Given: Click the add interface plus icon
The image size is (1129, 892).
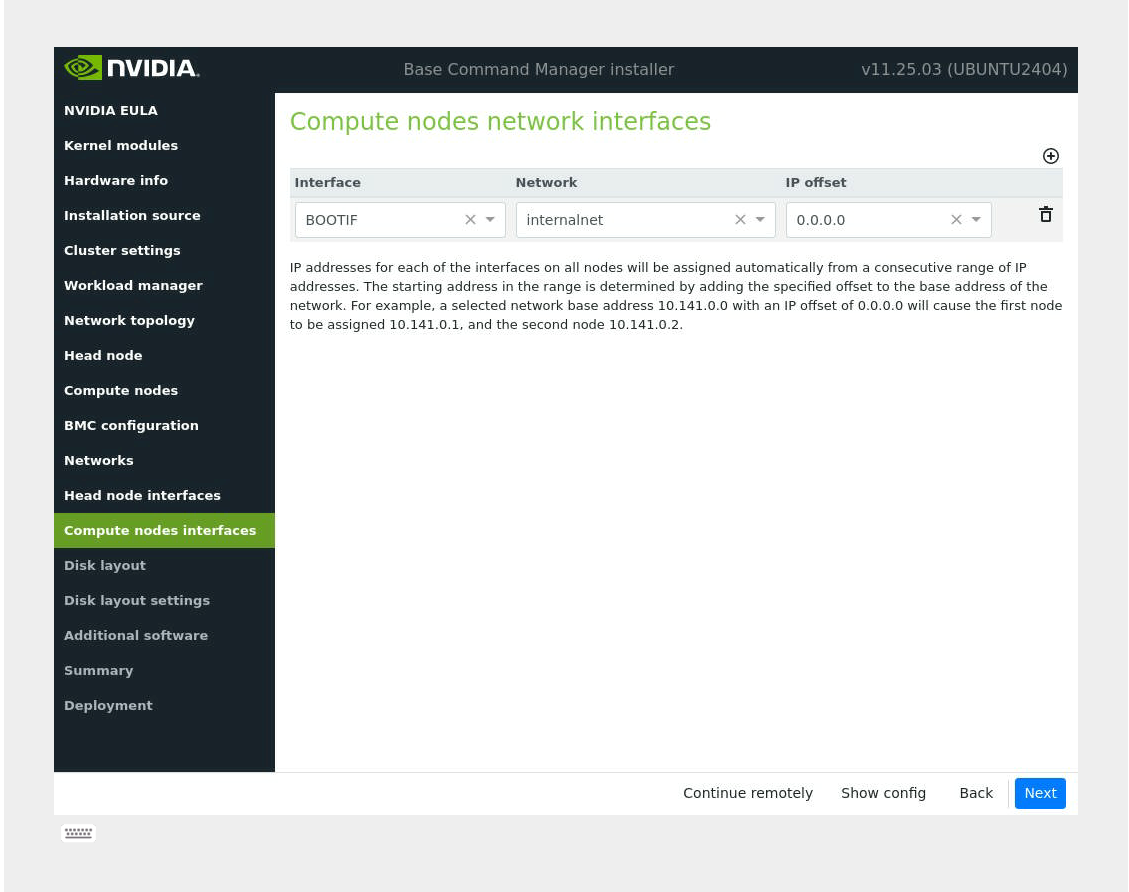Looking at the screenshot, I should 1050,156.
